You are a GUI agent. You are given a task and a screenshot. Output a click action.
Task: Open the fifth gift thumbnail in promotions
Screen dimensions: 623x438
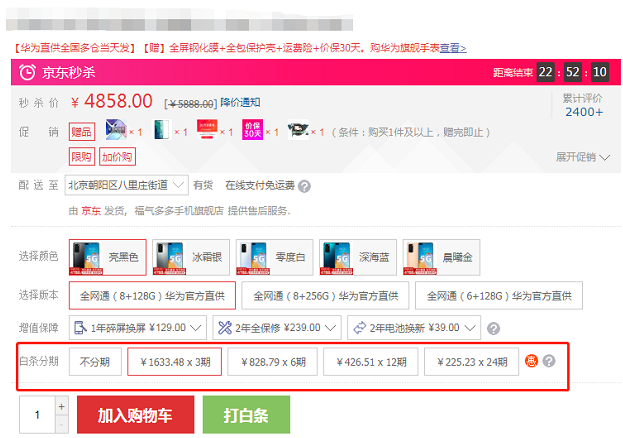[x=298, y=130]
